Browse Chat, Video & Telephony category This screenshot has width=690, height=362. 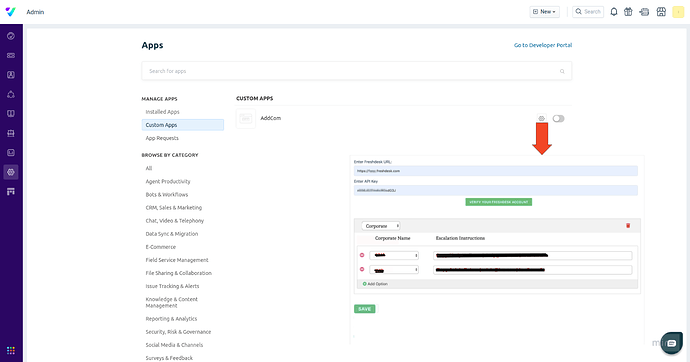[175, 221]
